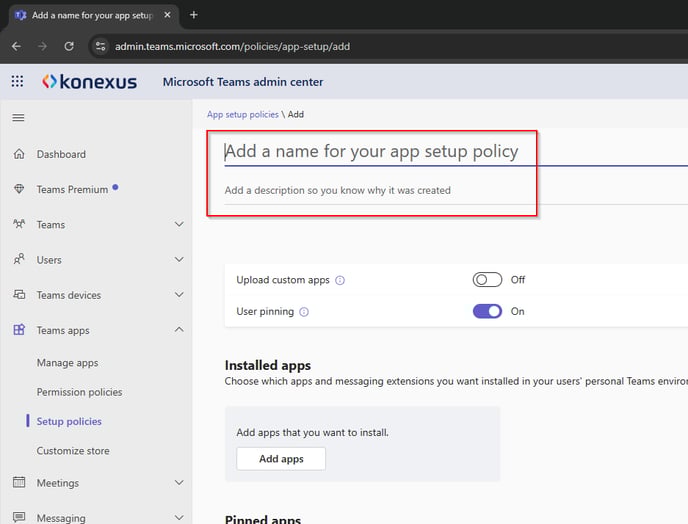Open info icon beside User pinning

click(x=304, y=312)
